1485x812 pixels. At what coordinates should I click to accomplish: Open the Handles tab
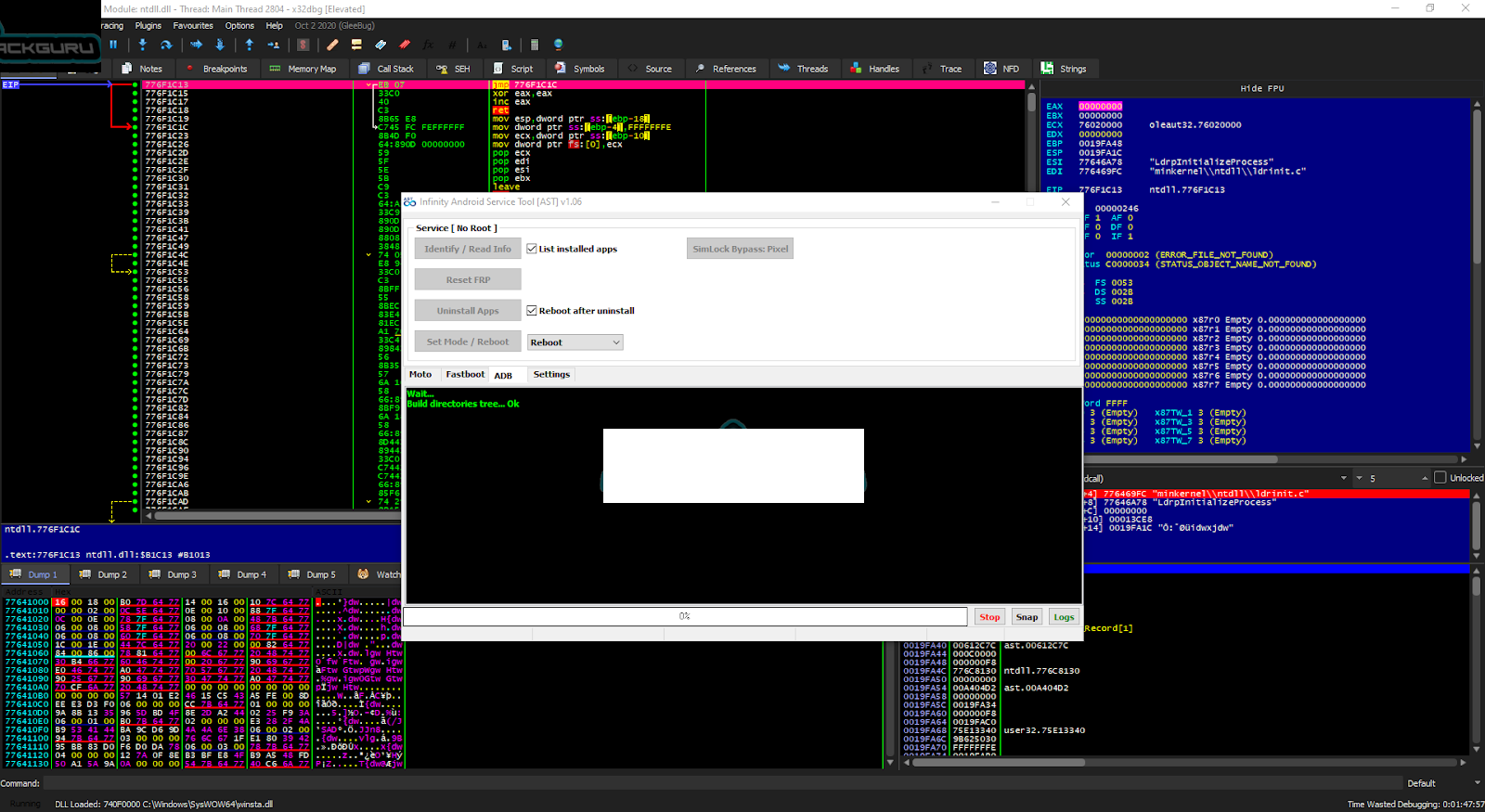(875, 69)
